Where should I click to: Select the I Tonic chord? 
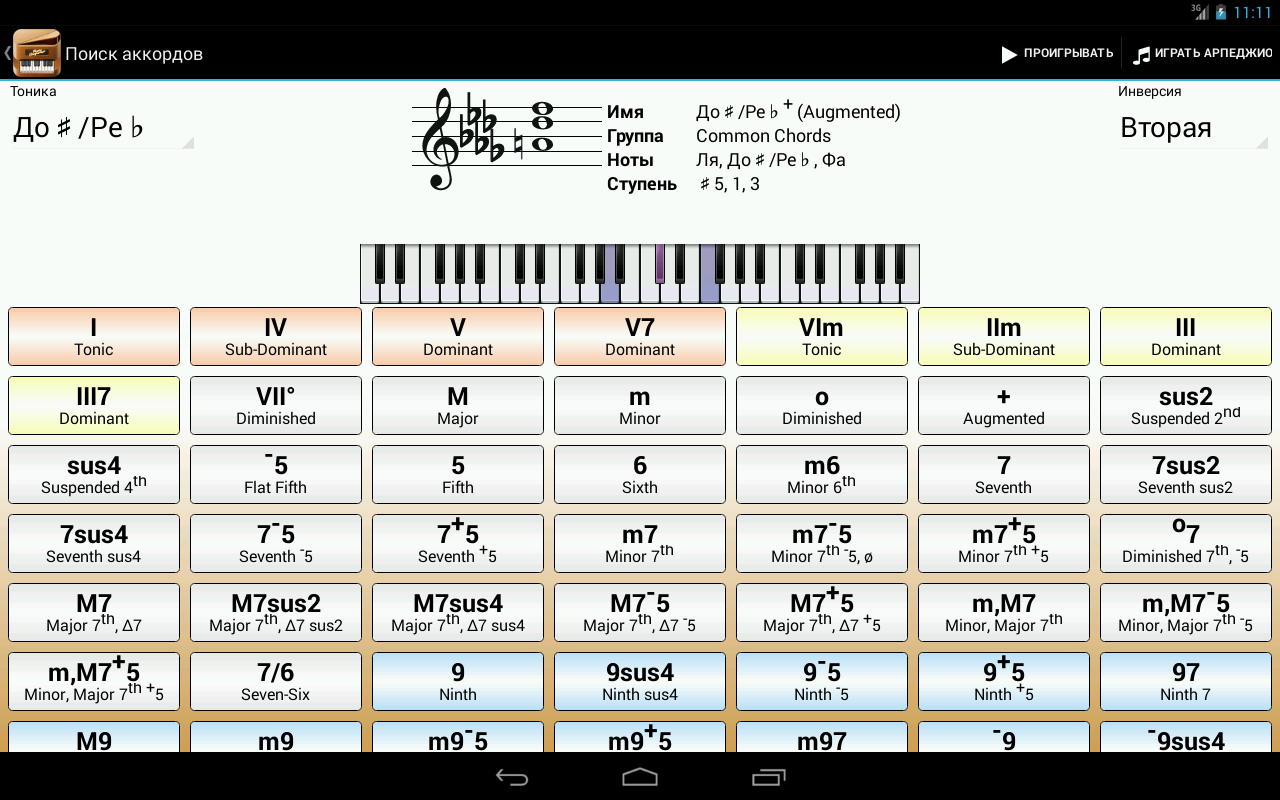94,337
